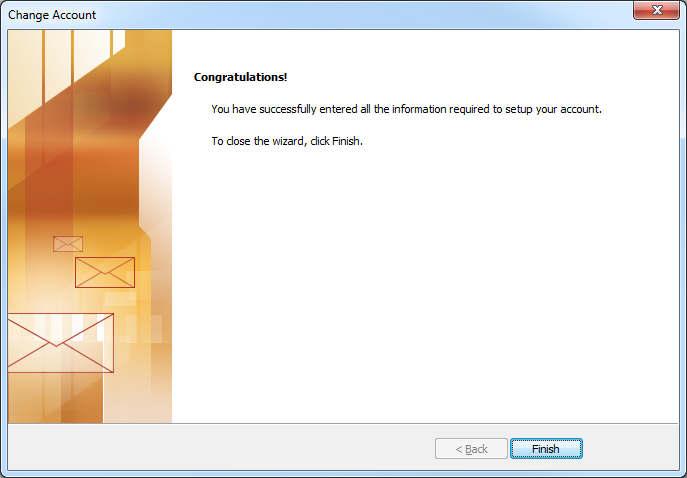This screenshot has width=687, height=478.
Task: Click the grayed-out Back button
Action: (471, 449)
